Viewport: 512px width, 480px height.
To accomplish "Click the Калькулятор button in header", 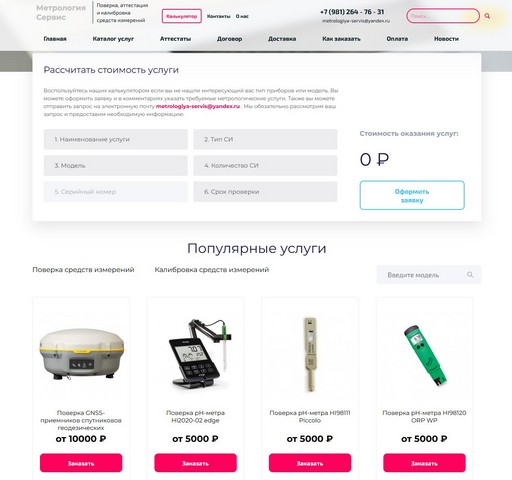I will coord(182,16).
